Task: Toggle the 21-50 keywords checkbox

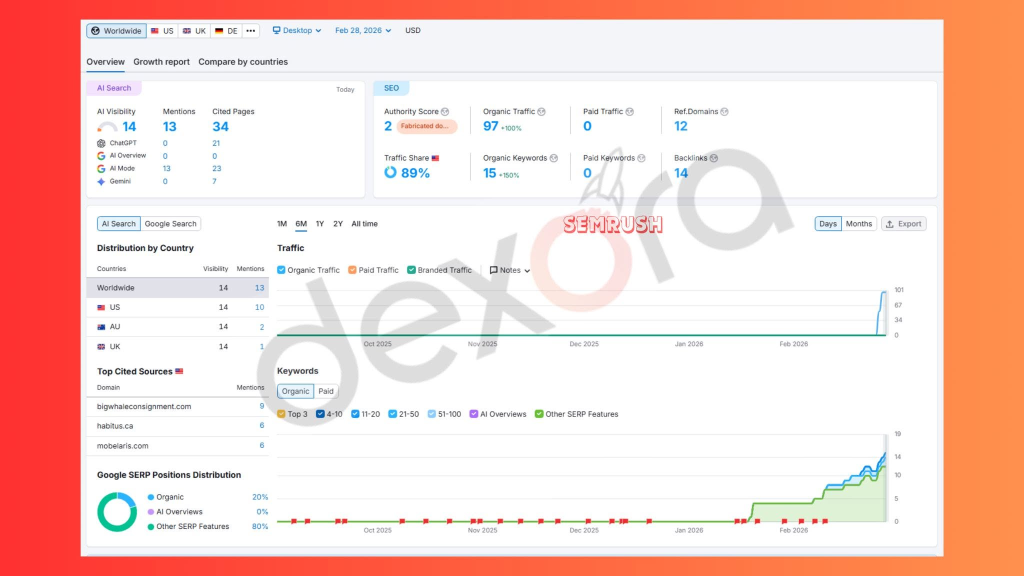Action: (x=392, y=414)
